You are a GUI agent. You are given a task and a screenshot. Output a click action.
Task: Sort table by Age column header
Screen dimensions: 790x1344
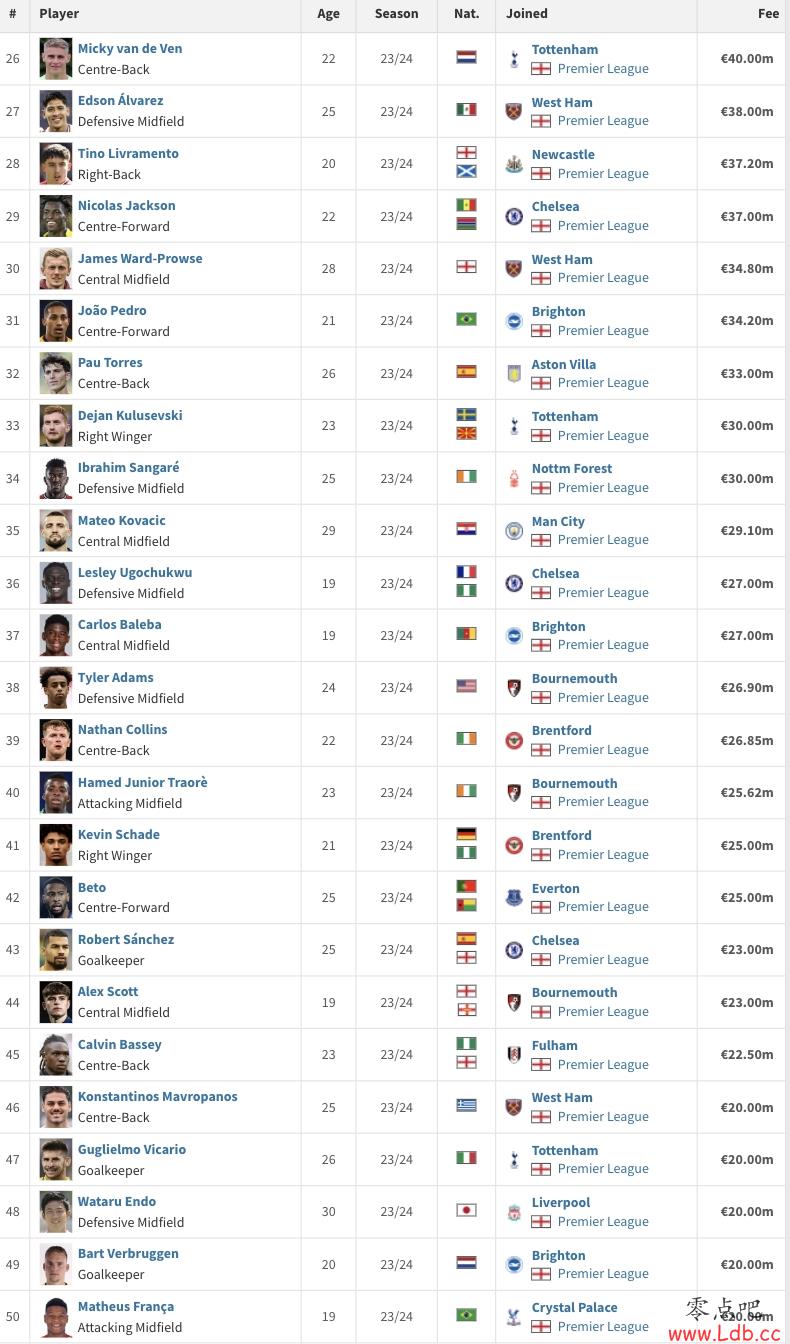click(x=328, y=14)
